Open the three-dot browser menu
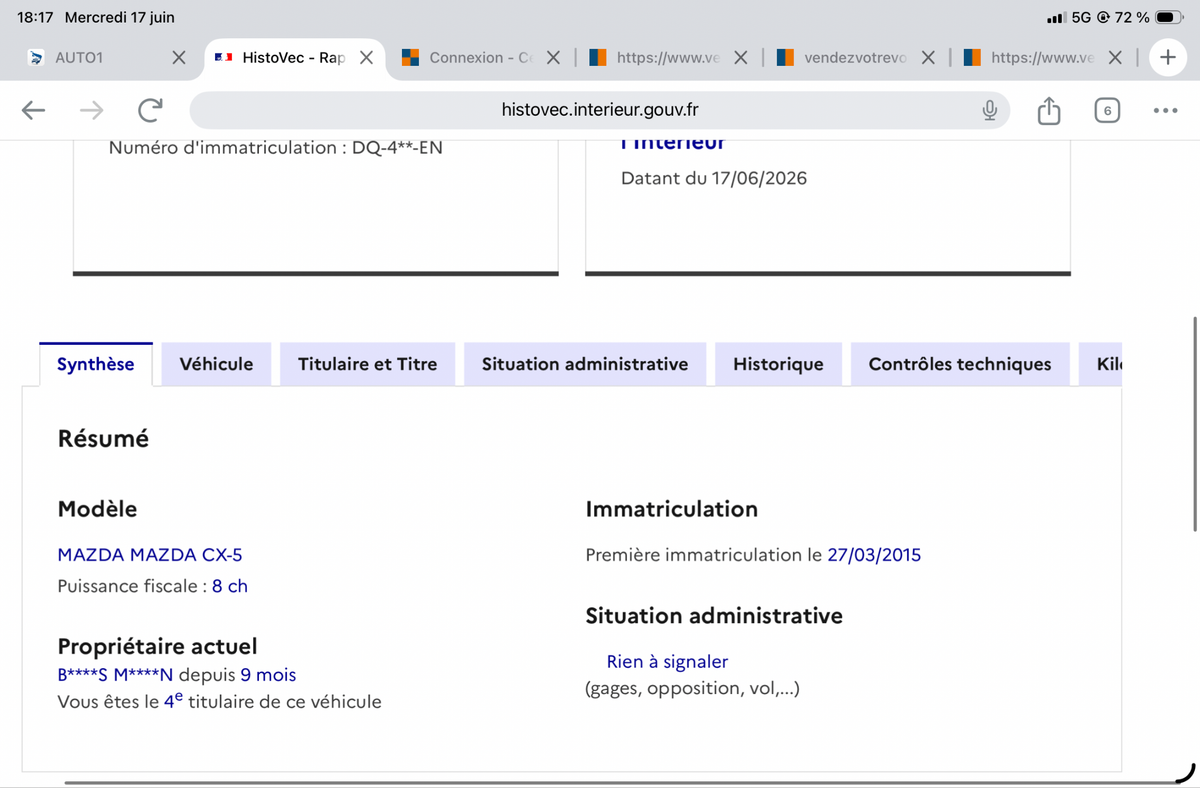 point(1165,110)
